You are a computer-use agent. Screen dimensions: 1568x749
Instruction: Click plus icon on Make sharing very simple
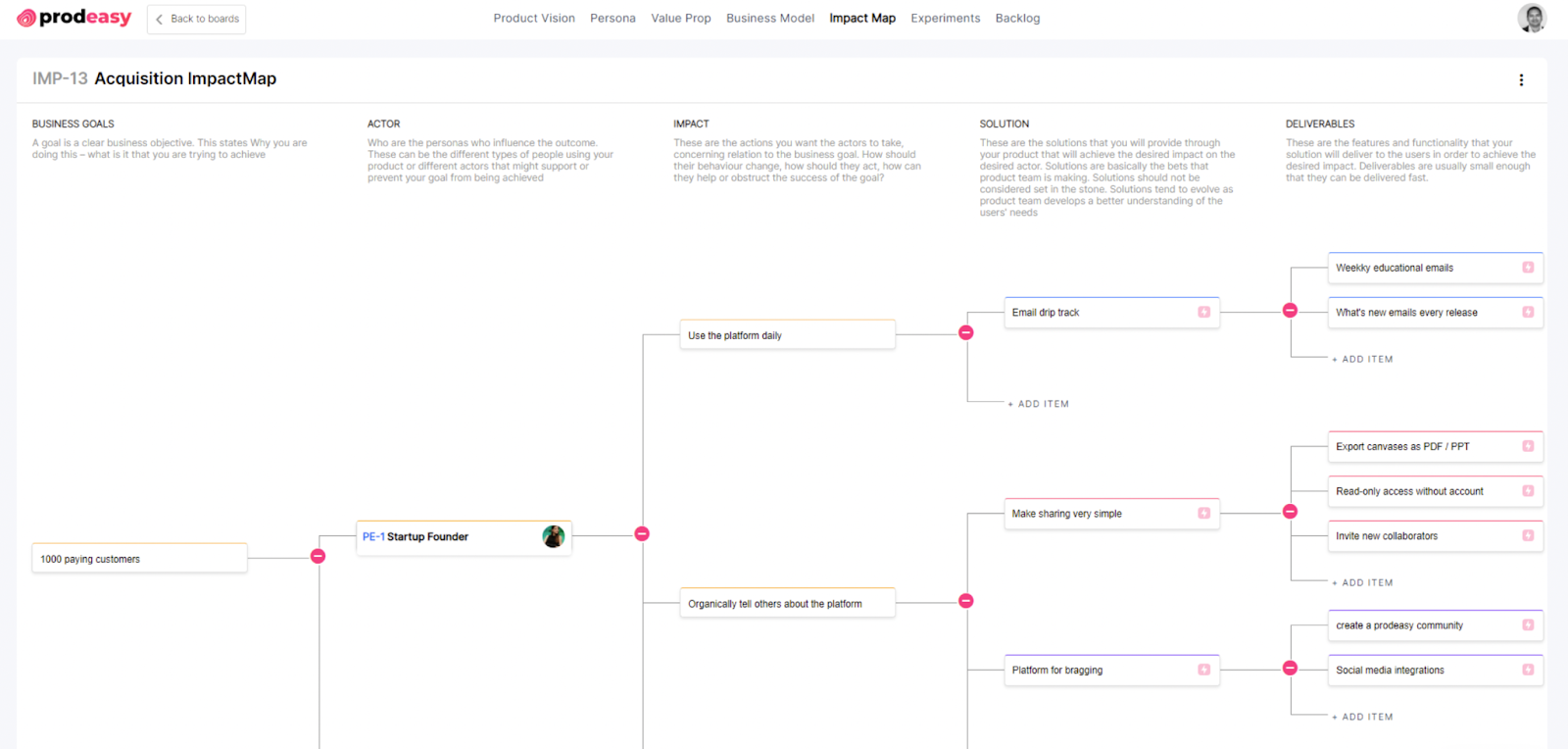(x=1203, y=514)
